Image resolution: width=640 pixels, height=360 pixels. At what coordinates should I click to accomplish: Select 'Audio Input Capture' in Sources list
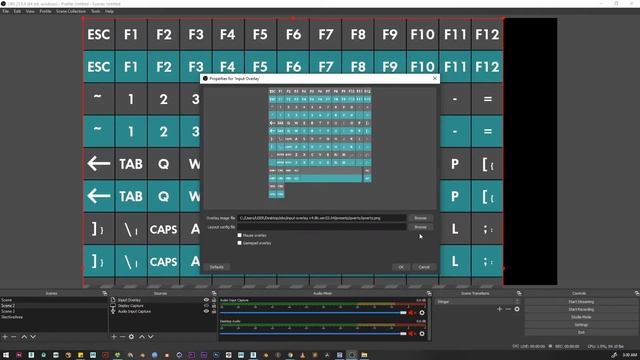click(x=134, y=311)
